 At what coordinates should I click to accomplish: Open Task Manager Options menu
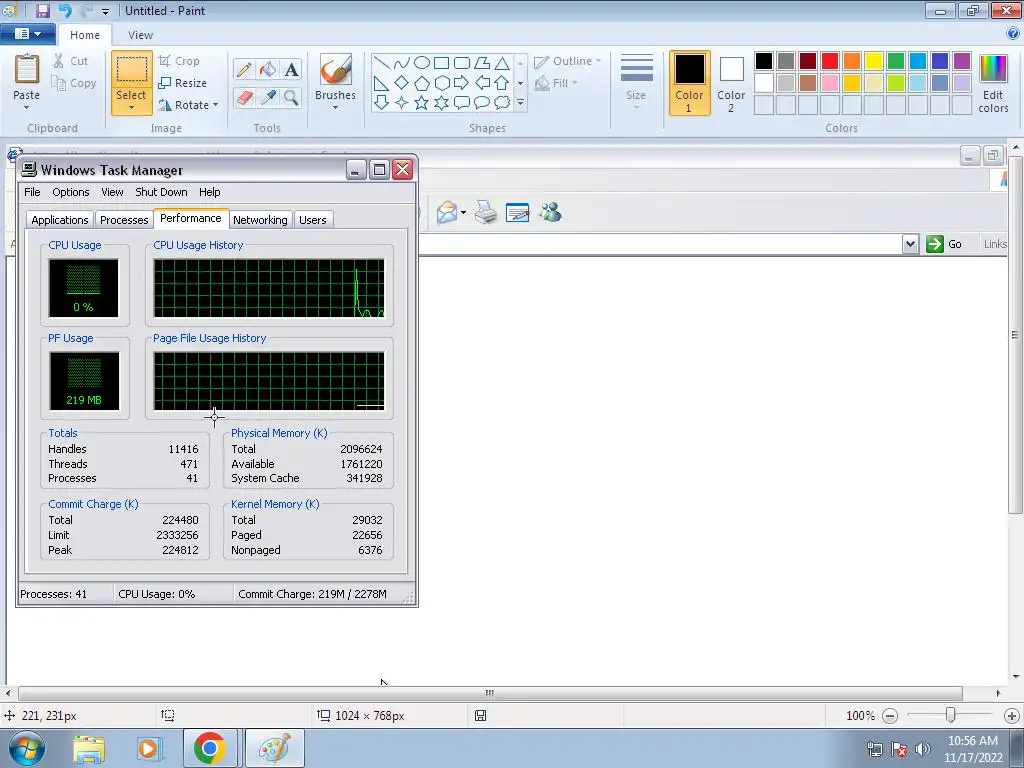tap(71, 192)
